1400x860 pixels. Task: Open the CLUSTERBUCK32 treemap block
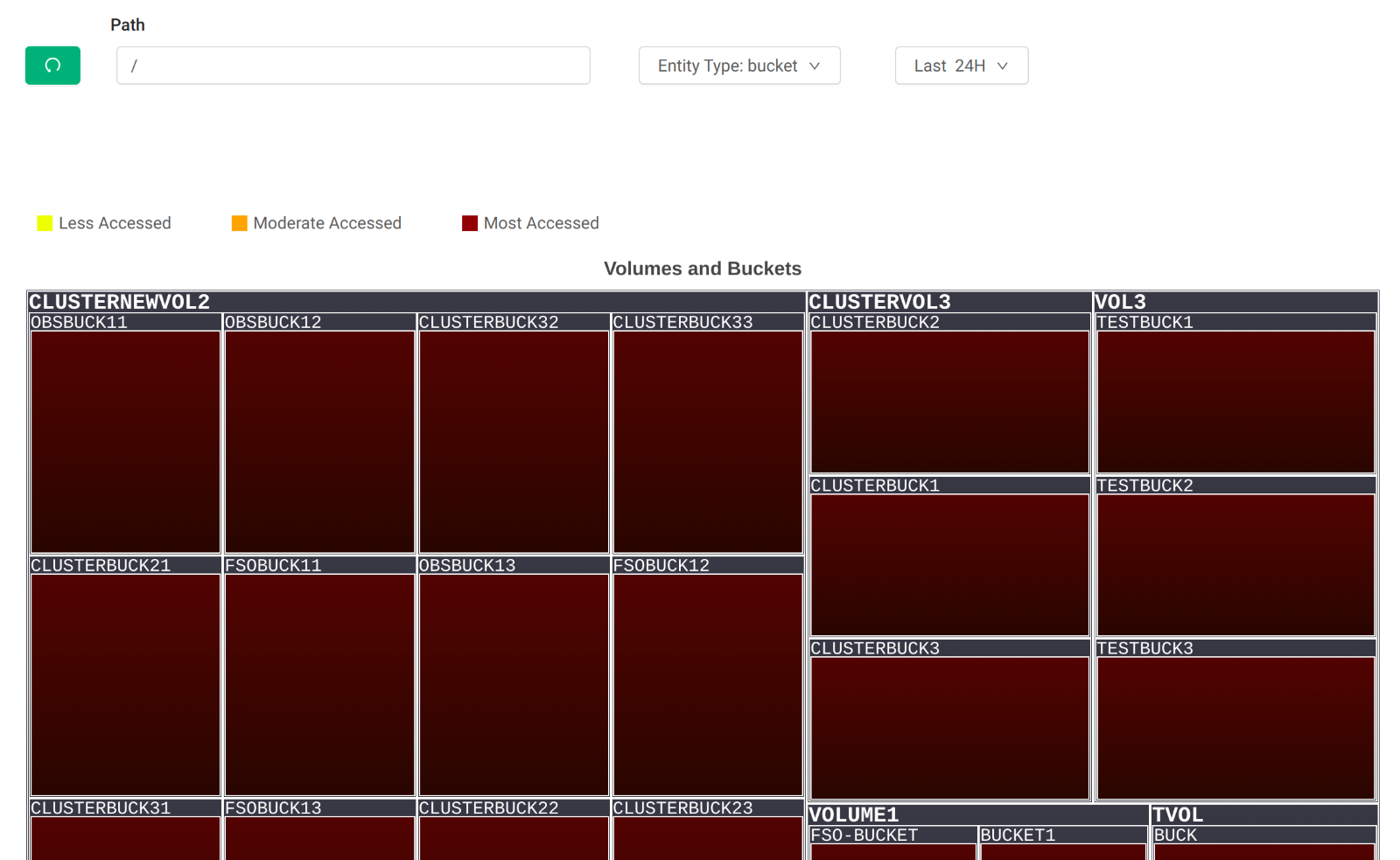(x=514, y=441)
